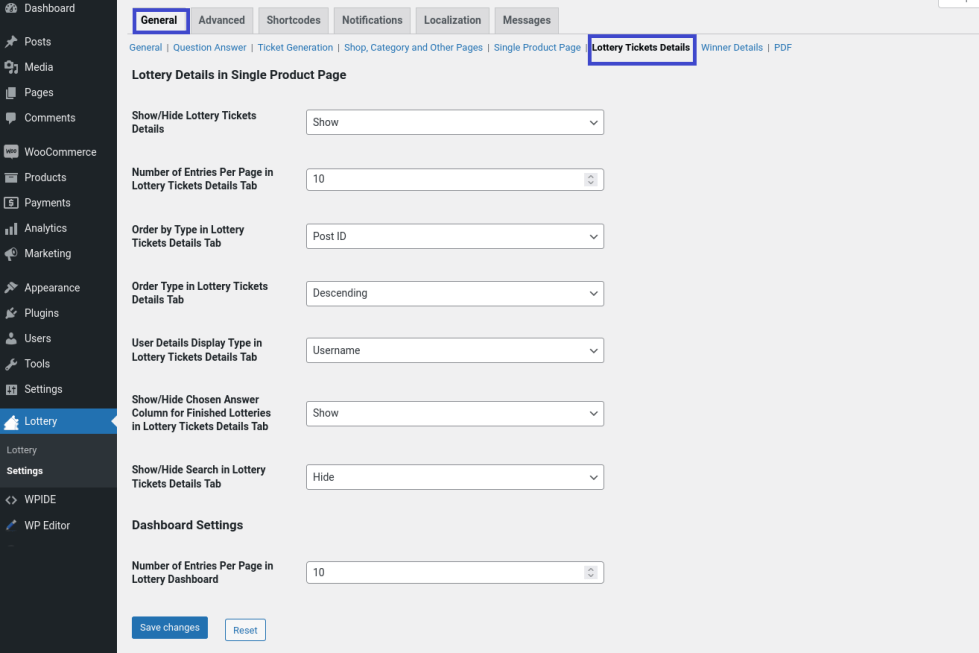
Task: Click the entries per page stepper in Lottery Tickets Details
Action: pos(590,180)
